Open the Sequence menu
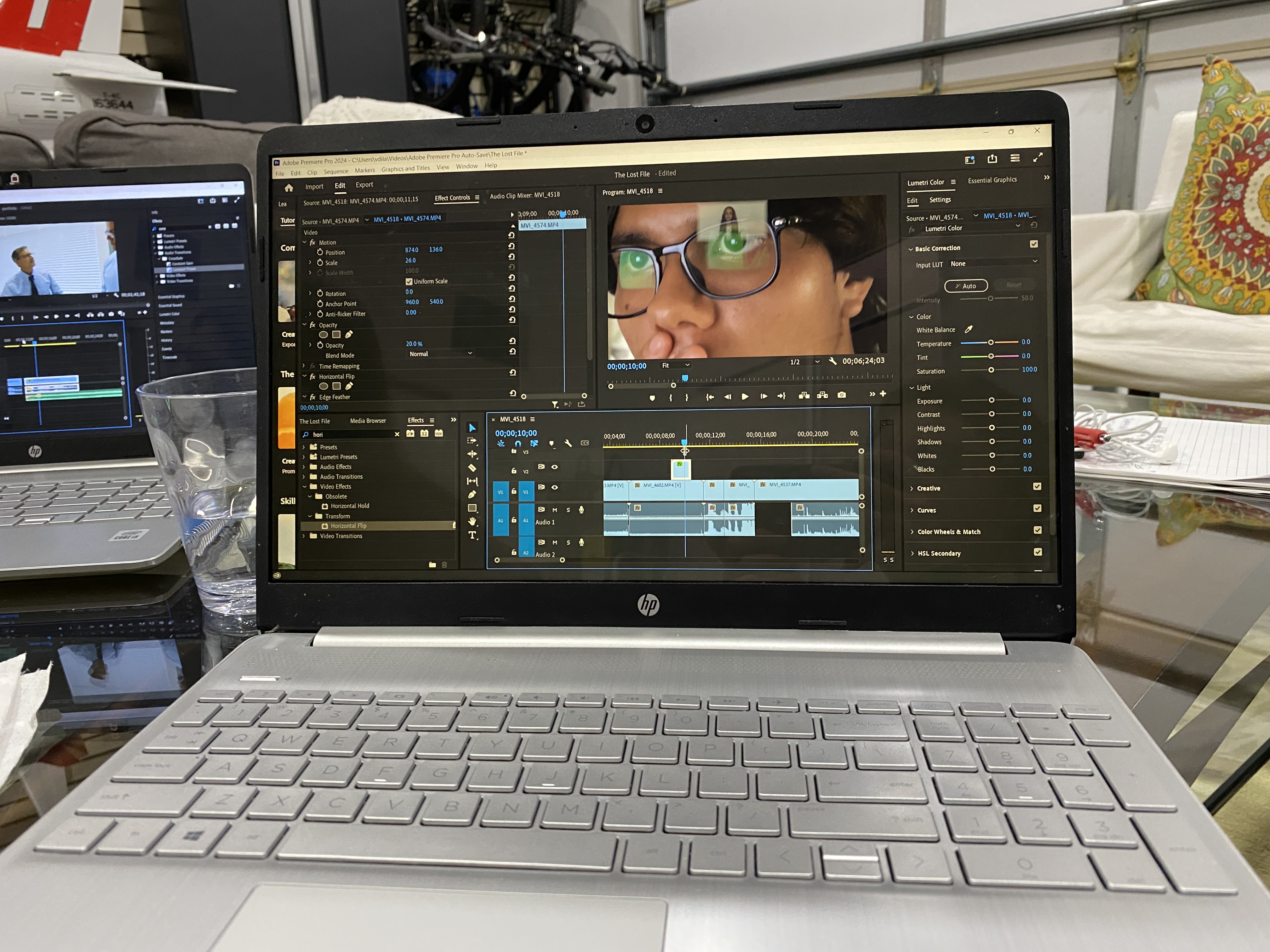The height and width of the screenshot is (952, 1270). click(336, 172)
